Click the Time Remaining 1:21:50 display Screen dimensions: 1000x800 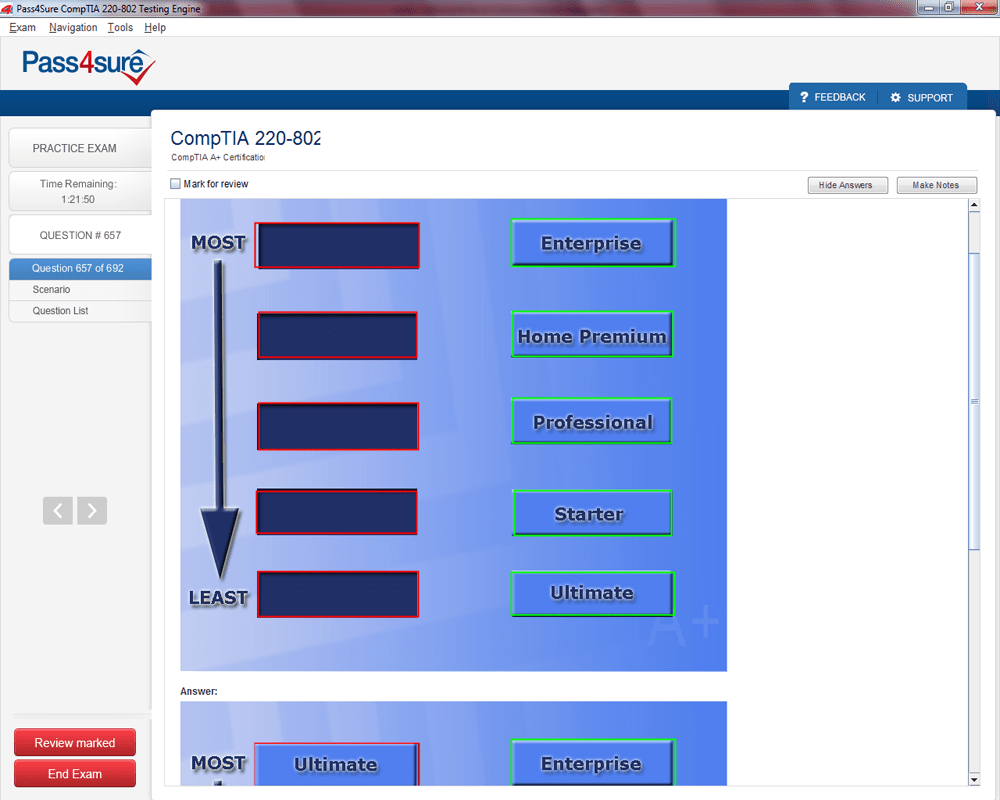tap(80, 191)
